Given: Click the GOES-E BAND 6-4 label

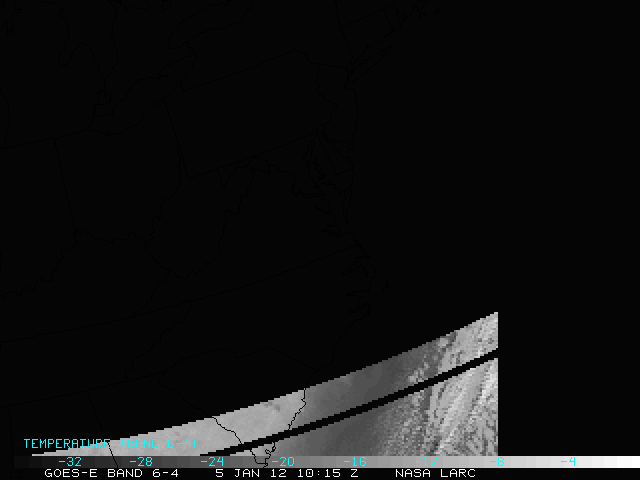Looking at the screenshot, I should click(112, 473).
